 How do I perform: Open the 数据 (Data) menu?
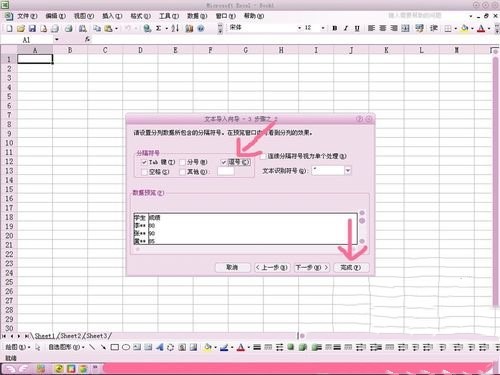[x=197, y=16]
